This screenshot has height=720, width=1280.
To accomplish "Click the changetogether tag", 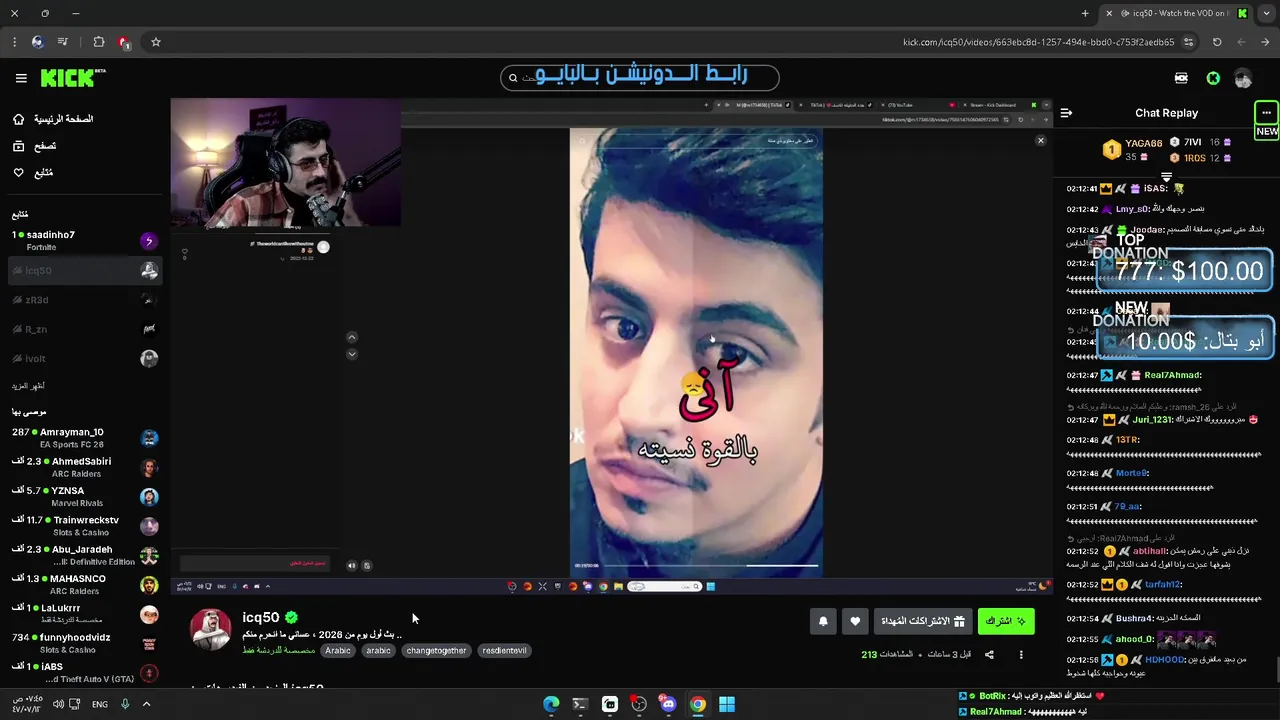I will tap(436, 650).
